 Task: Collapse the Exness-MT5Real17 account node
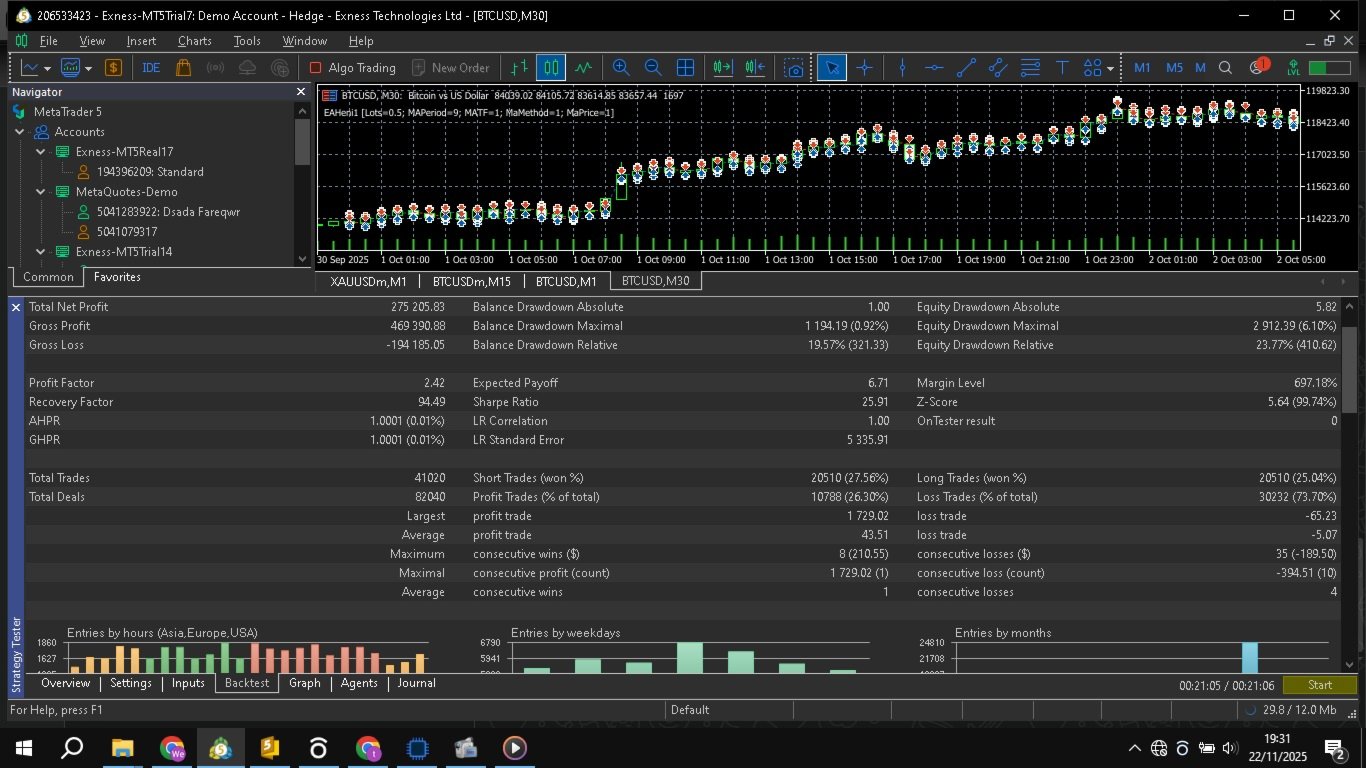click(x=40, y=152)
